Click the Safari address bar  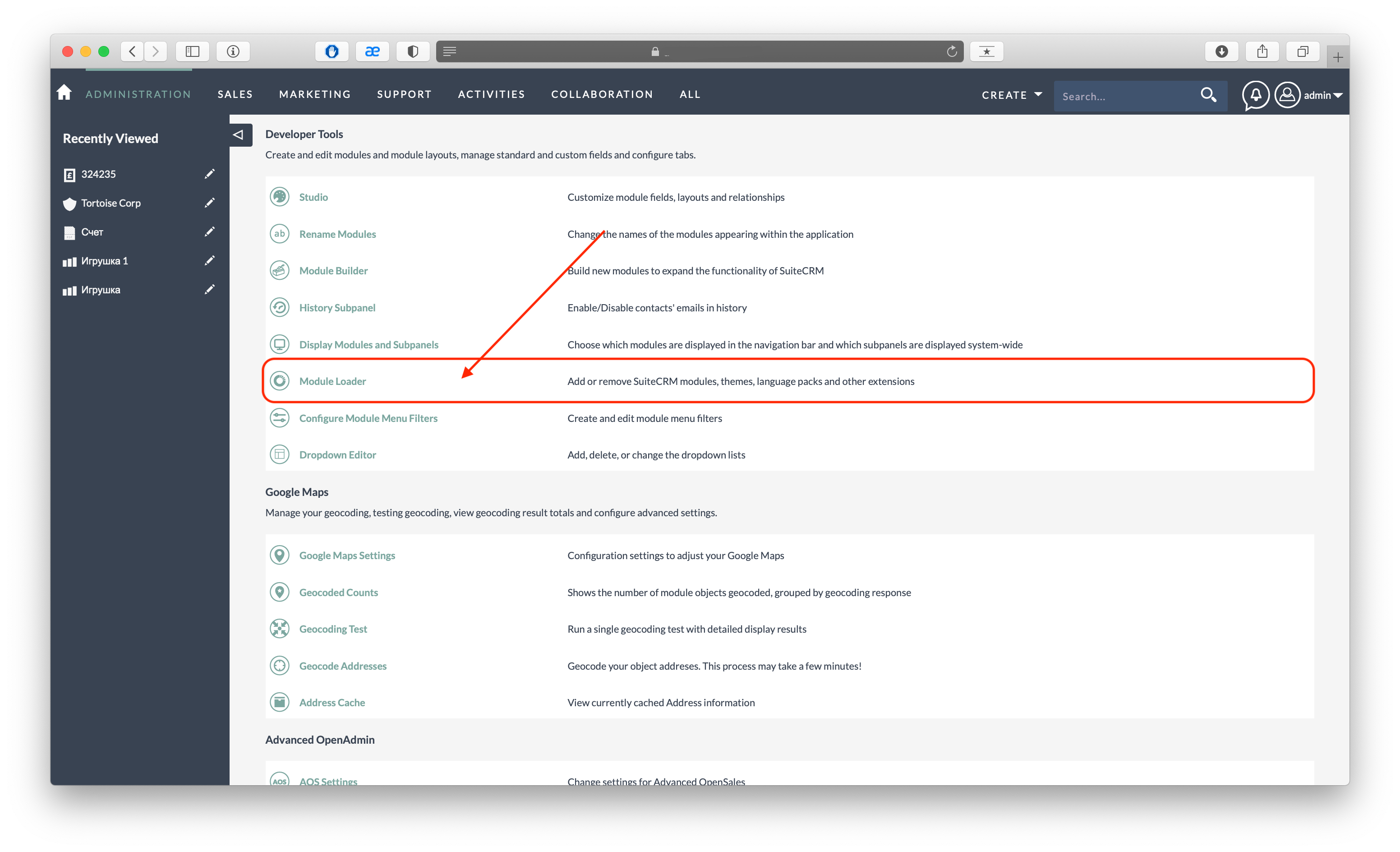pyautogui.click(x=700, y=51)
